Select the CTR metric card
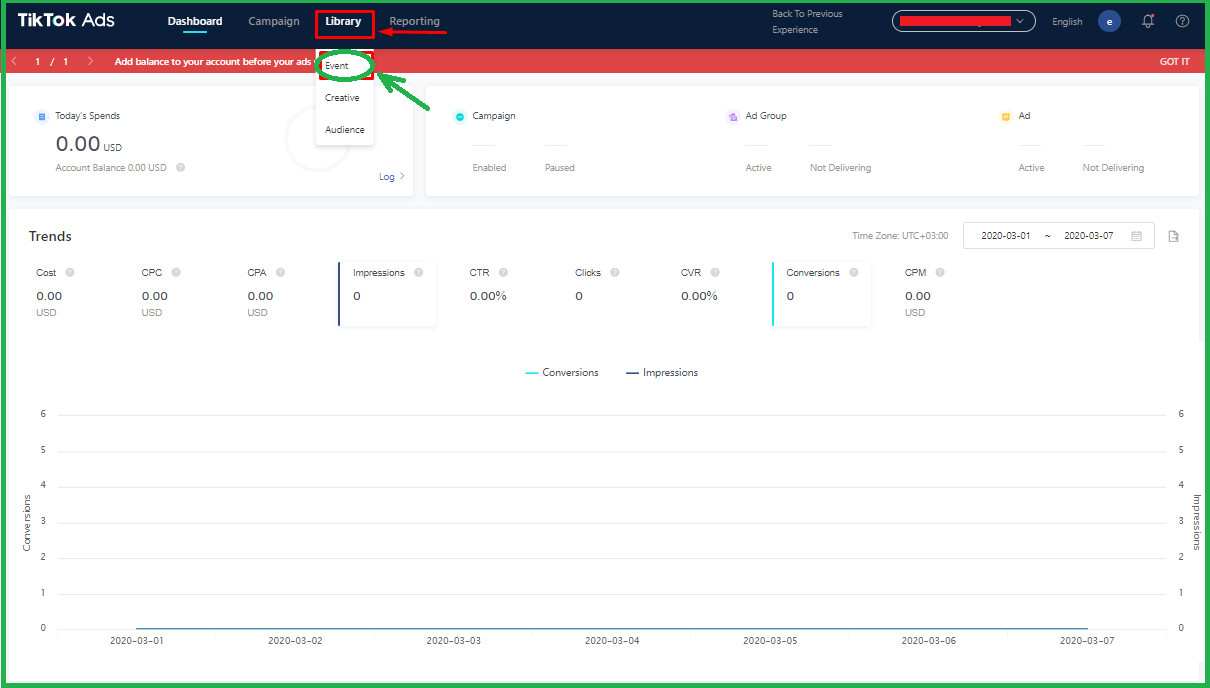1210x688 pixels. 488,293
